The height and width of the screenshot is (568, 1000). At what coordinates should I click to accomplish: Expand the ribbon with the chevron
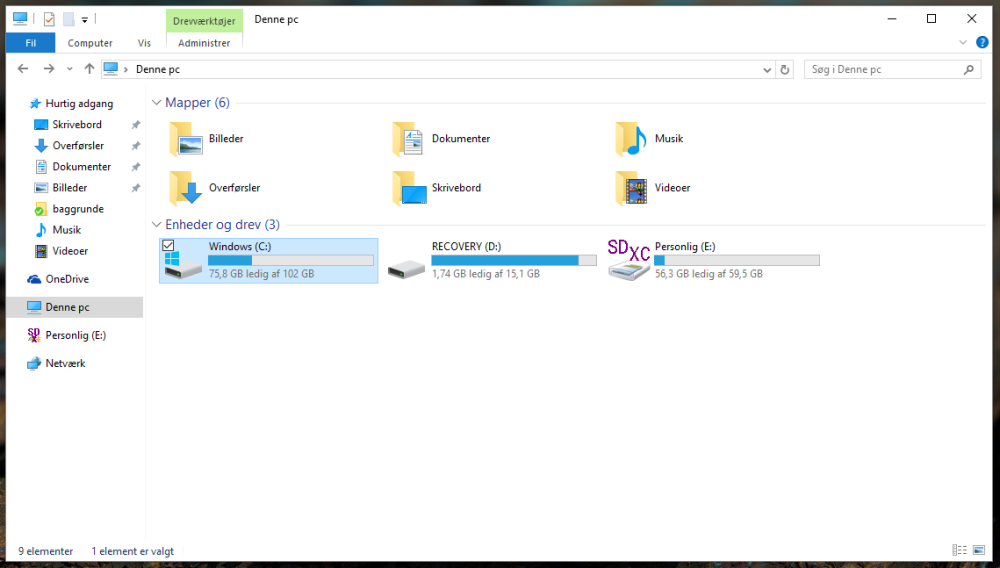point(963,42)
